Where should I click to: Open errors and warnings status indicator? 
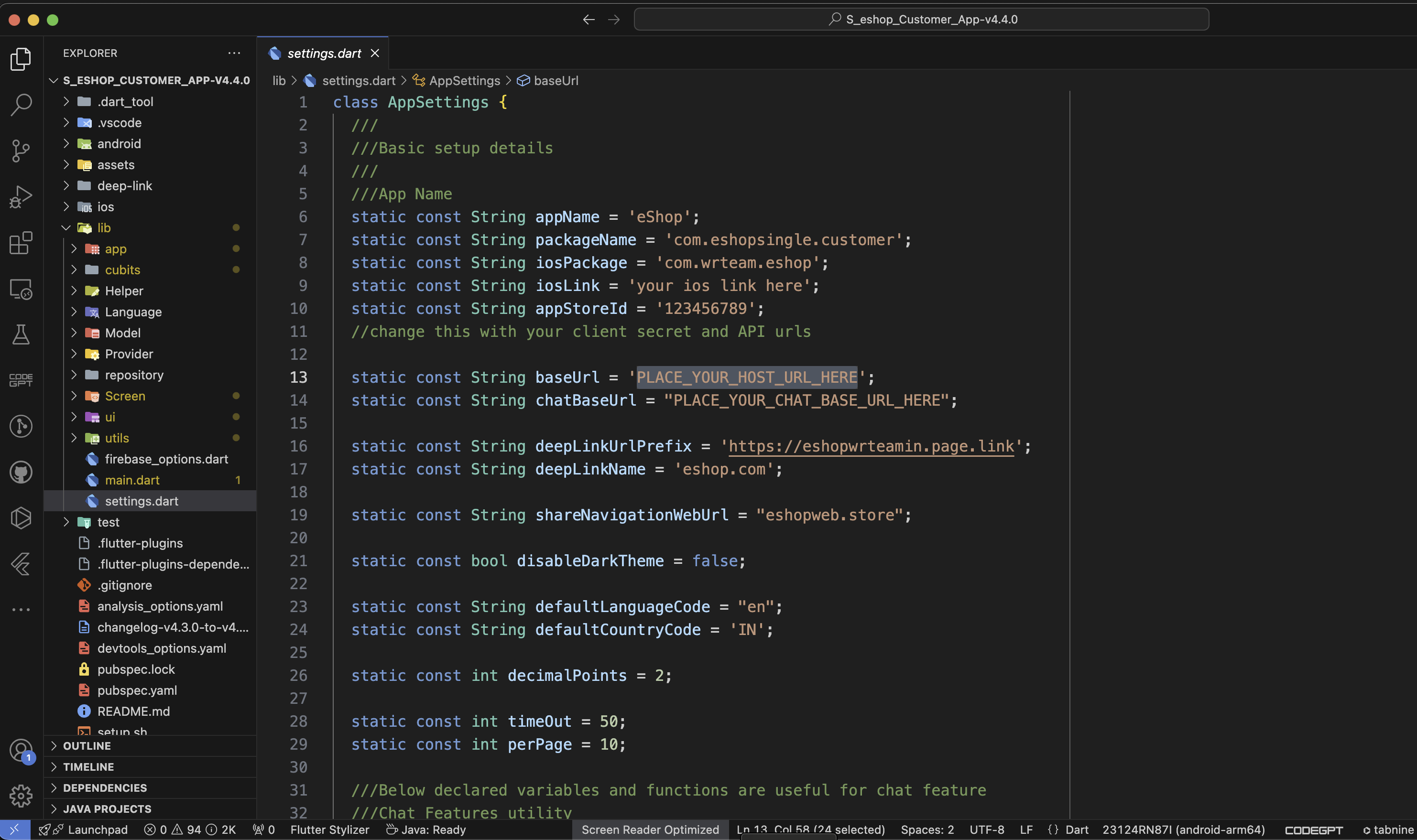190,830
